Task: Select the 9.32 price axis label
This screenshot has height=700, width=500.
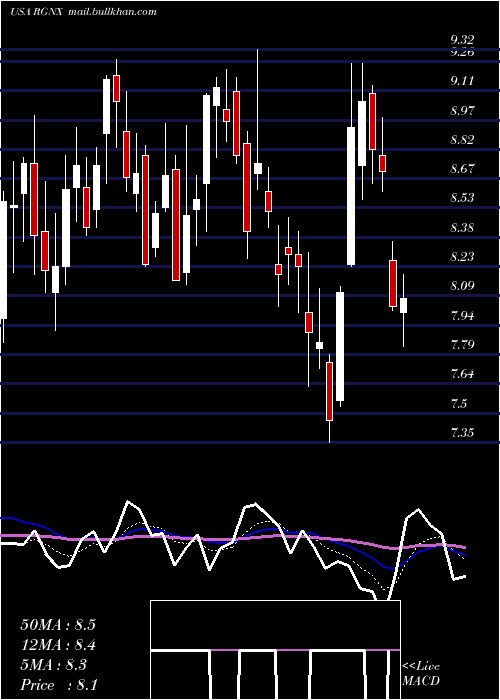Action: coord(462,41)
